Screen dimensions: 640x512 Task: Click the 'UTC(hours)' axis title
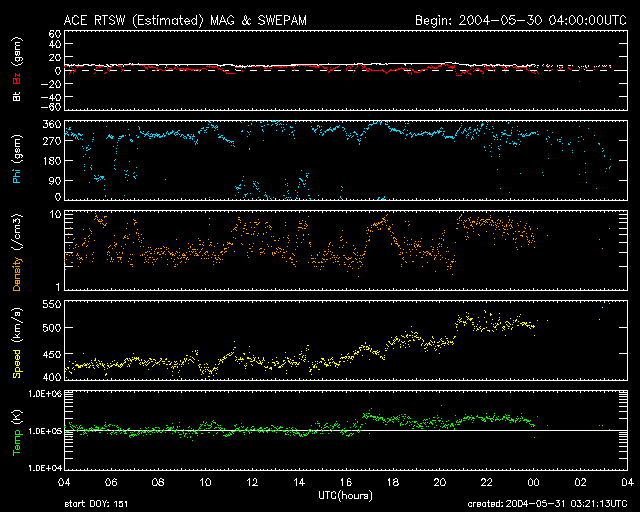pyautogui.click(x=346, y=496)
